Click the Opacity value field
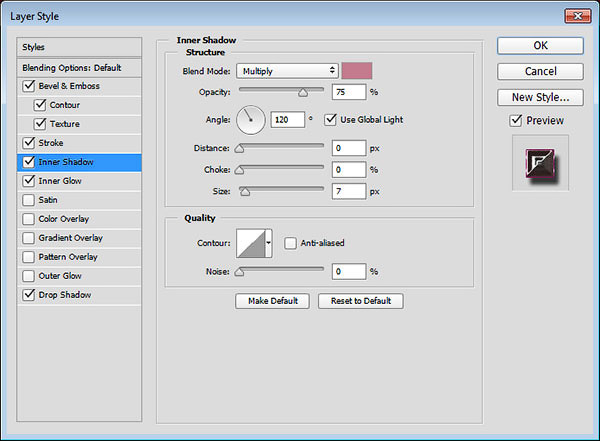 click(x=349, y=92)
